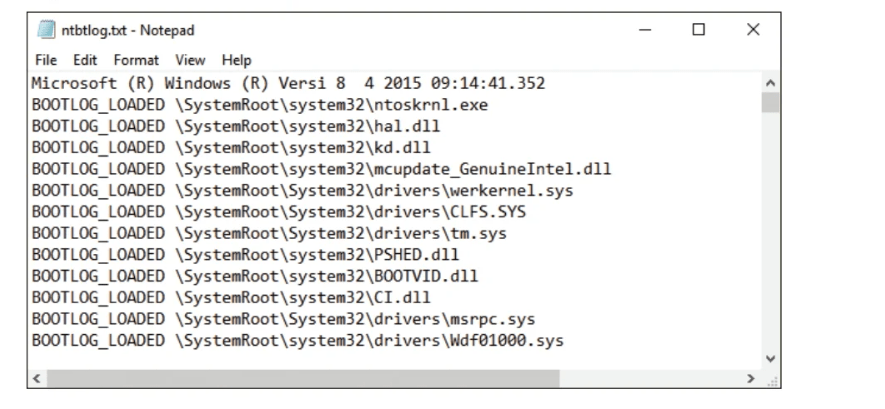Click the resize grip in the window corner
This screenshot has width=885, height=409.
click(772, 380)
